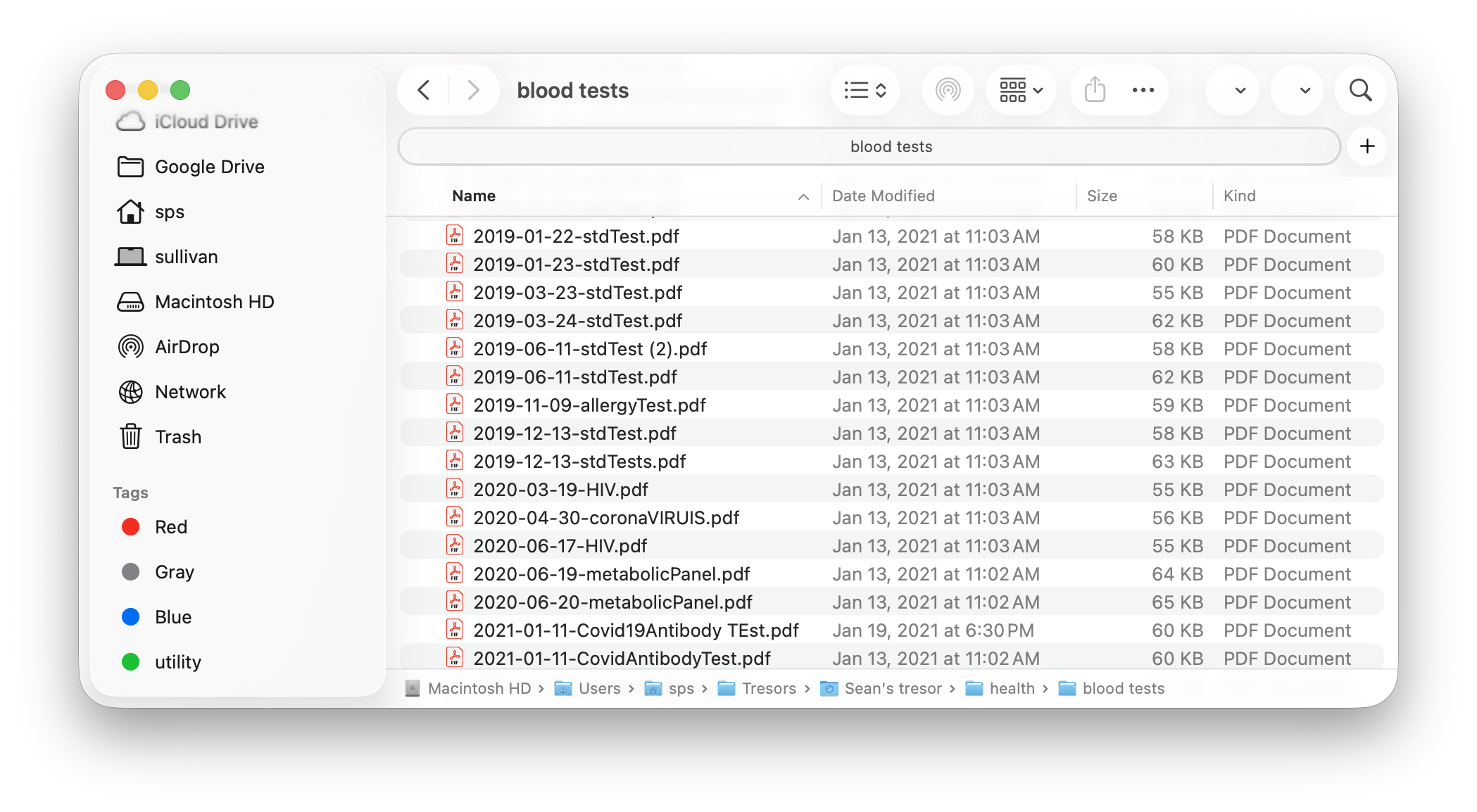
Task: Click PDF icon of 2020-06-20-metabolicPanel.pdf
Action: [455, 601]
